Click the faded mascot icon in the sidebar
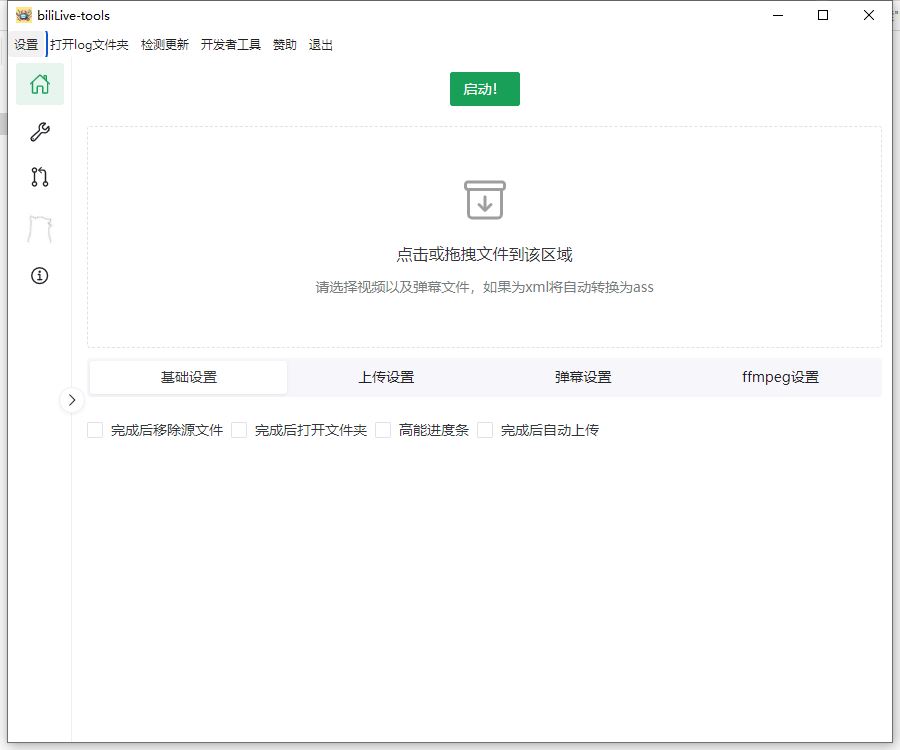Viewport: 900px width, 750px height. point(39,227)
